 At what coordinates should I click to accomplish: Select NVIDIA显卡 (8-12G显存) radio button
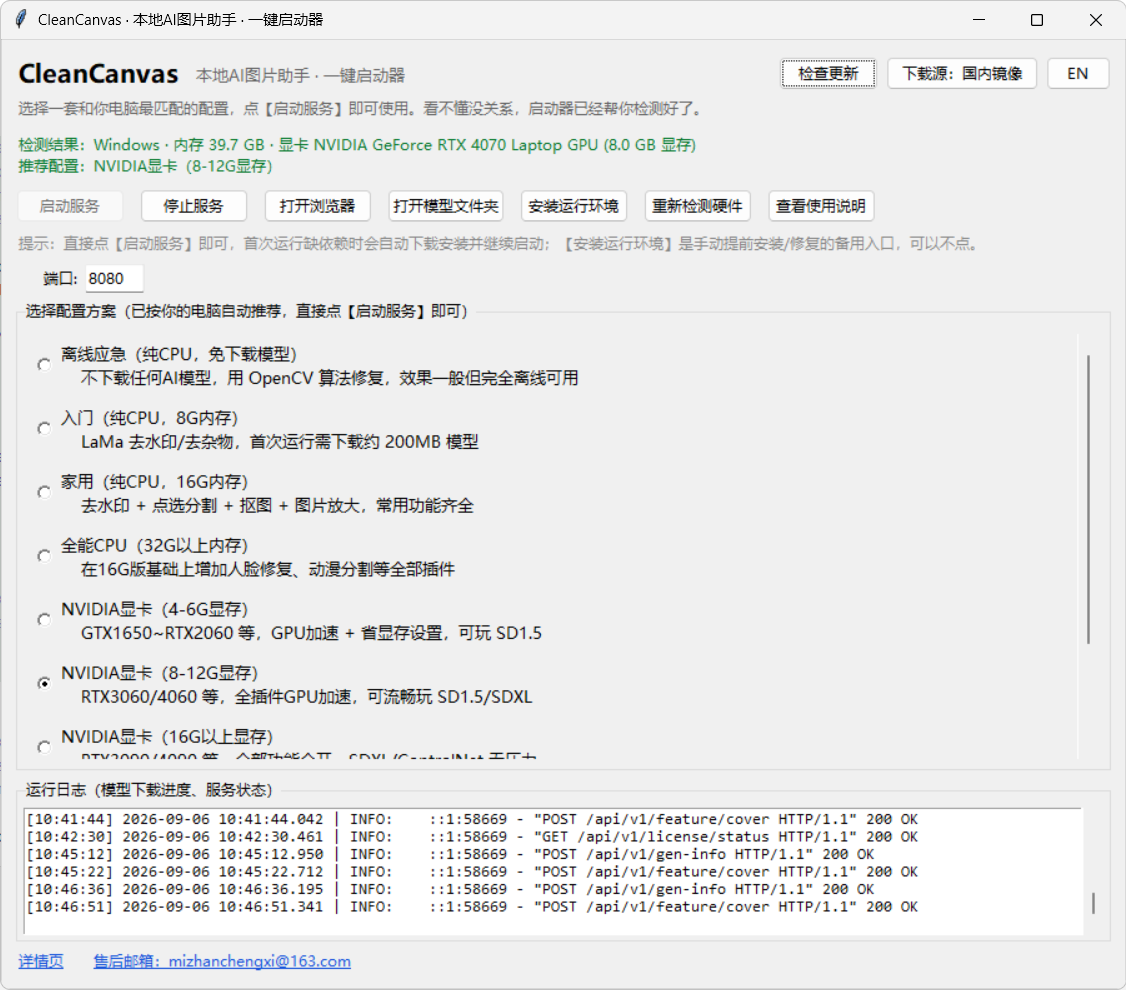click(x=45, y=683)
